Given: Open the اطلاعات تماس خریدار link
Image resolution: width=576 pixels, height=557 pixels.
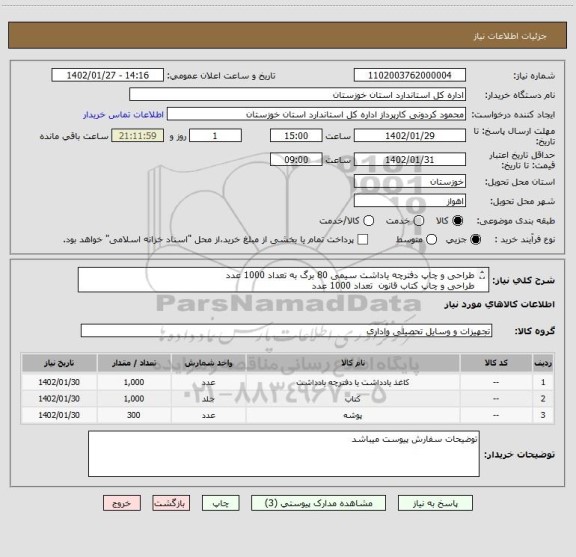Looking at the screenshot, I should [x=123, y=115].
